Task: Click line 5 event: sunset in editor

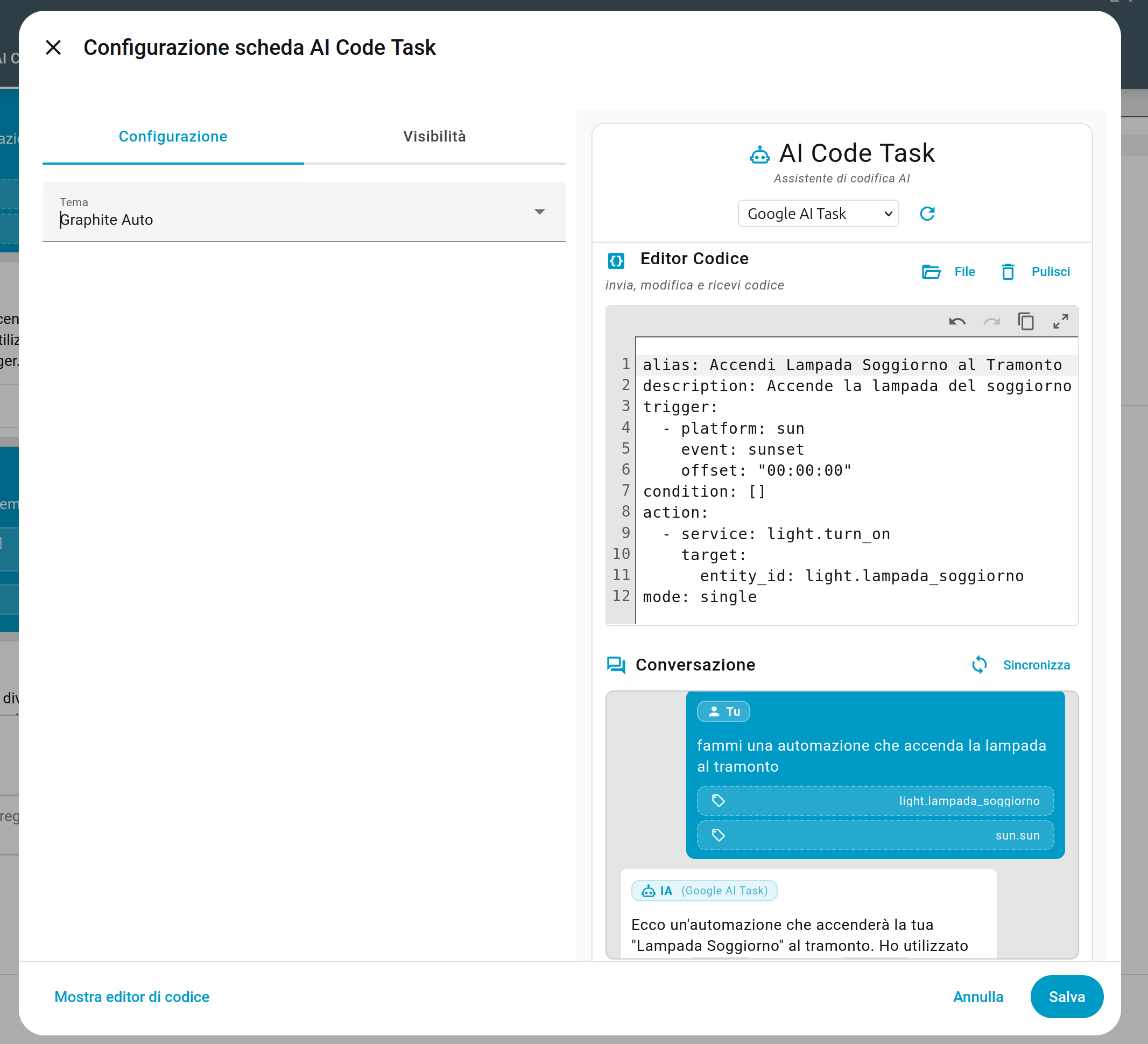Action: tap(742, 449)
